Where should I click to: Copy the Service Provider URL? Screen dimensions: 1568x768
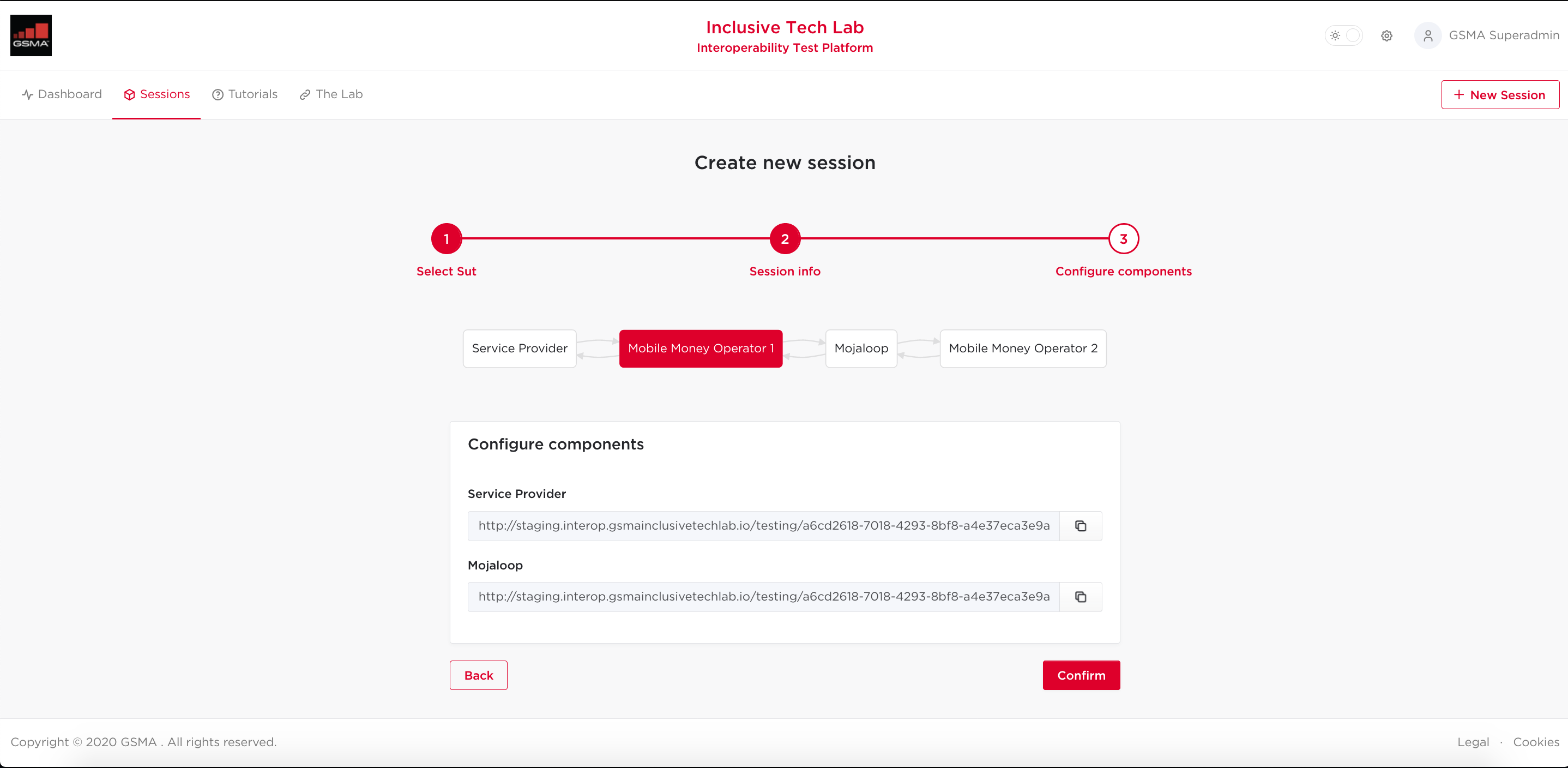click(x=1081, y=526)
